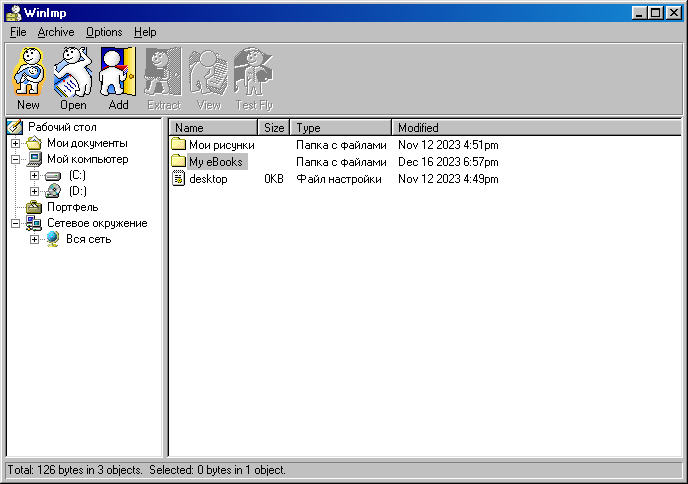
Task: Expand the Вся сеть tree node
Action: click(34, 239)
